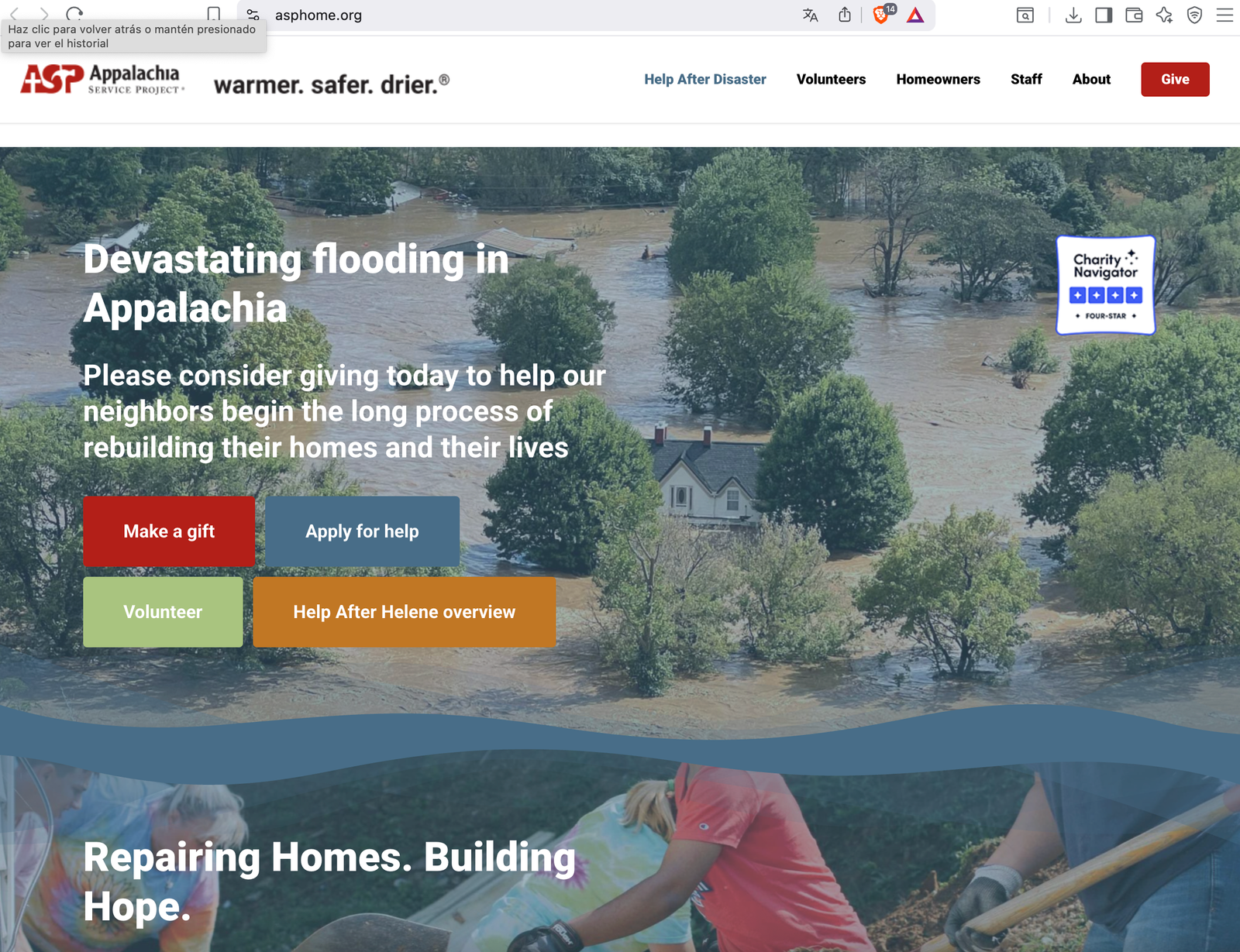
Task: Open the browser hamburger menu
Action: pyautogui.click(x=1224, y=15)
